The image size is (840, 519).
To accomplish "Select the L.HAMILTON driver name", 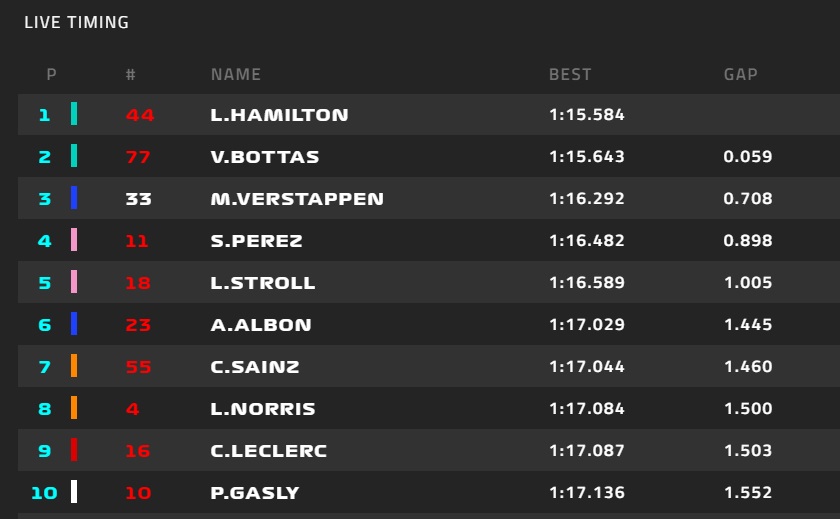I will [279, 115].
